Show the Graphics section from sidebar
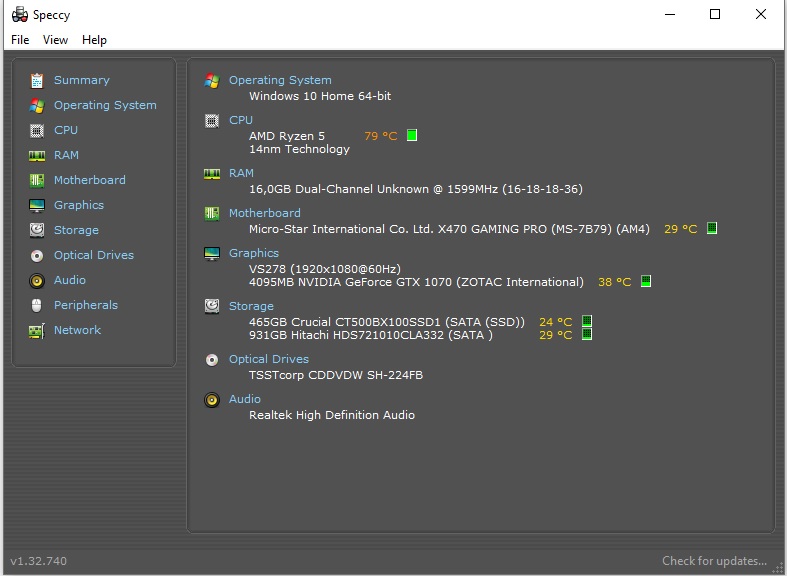 point(79,205)
